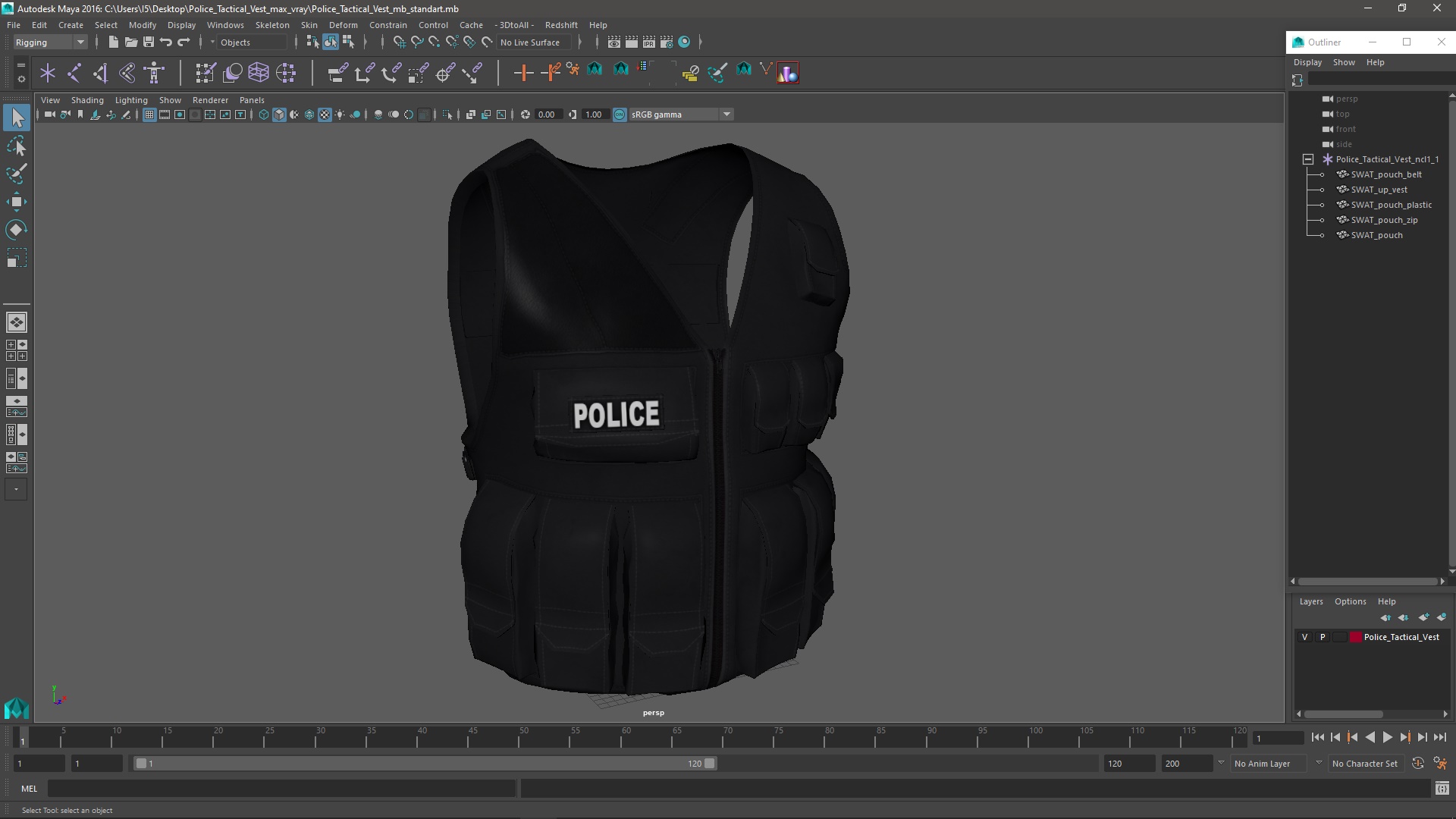Open the Outliner Display menu
Image resolution: width=1456 pixels, height=819 pixels.
[x=1307, y=62]
